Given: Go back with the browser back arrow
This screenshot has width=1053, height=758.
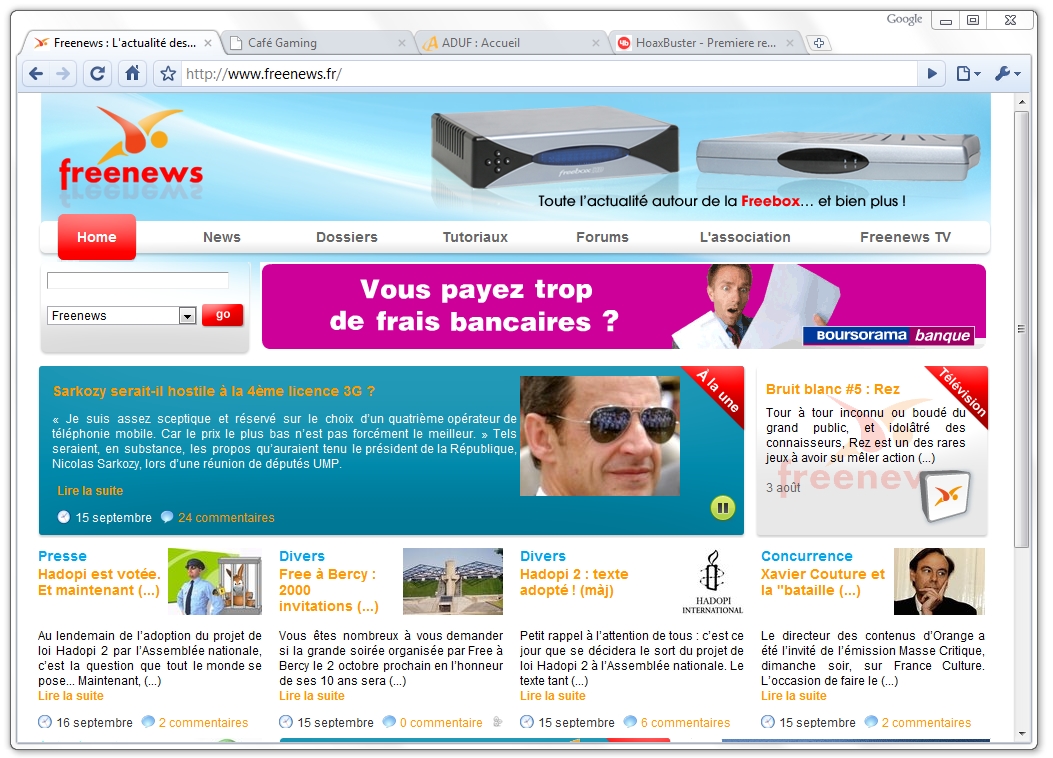Looking at the screenshot, I should pyautogui.click(x=36, y=73).
